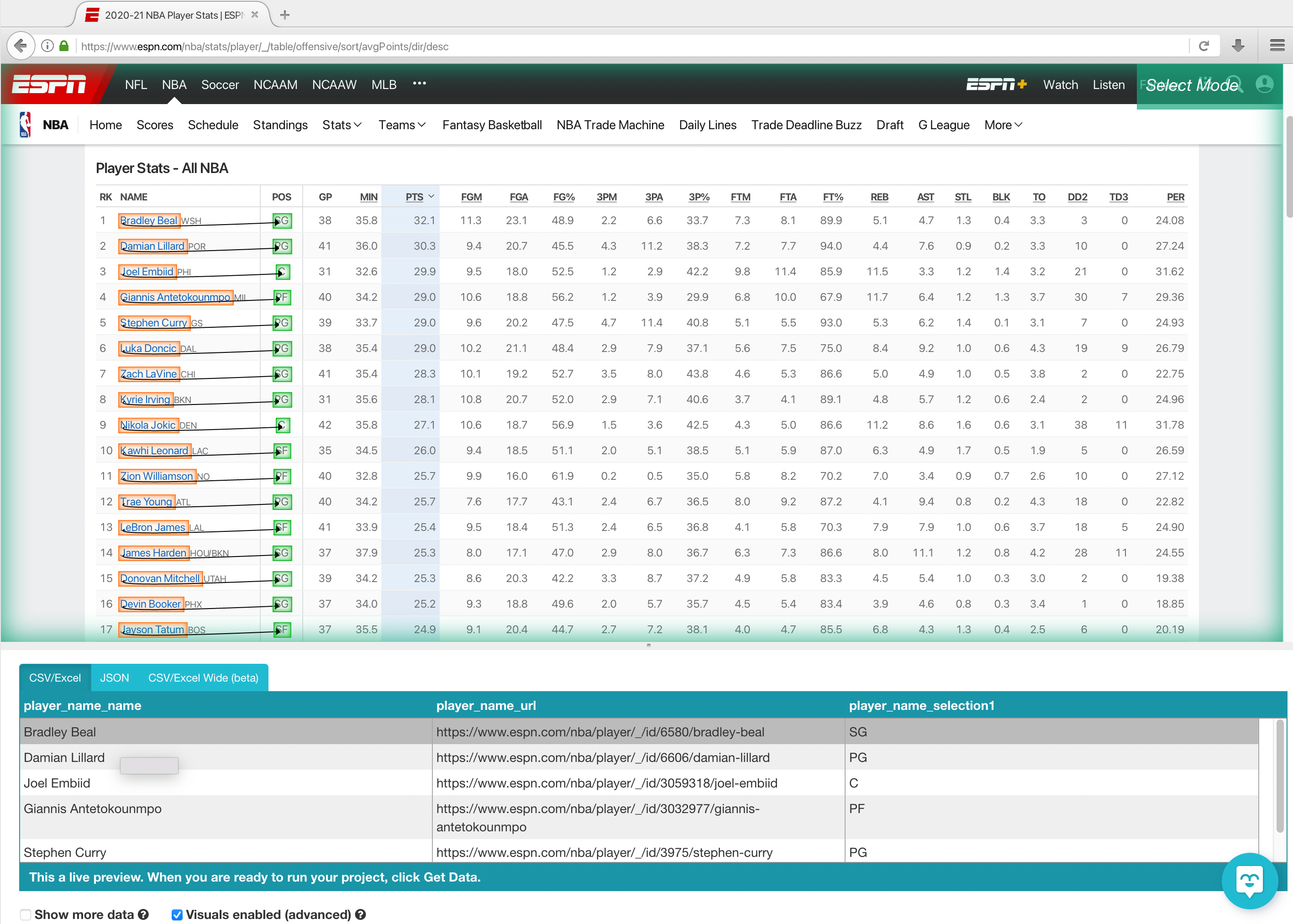
Task: Expand the More dropdown in NBA navigation
Action: [x=1004, y=125]
